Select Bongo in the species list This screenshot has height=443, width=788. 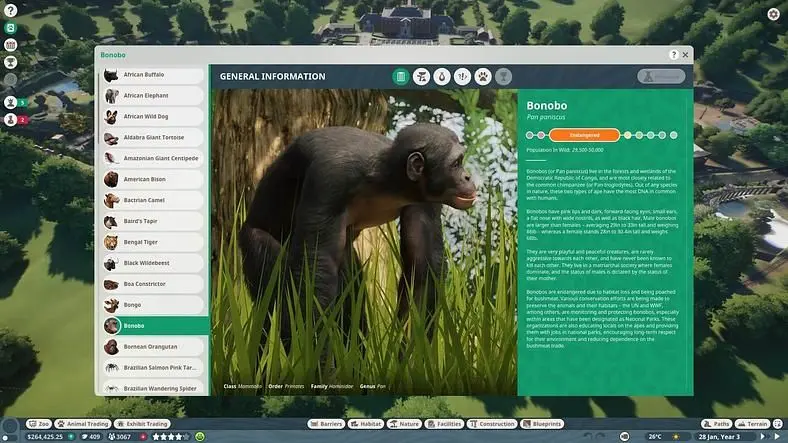pos(153,305)
